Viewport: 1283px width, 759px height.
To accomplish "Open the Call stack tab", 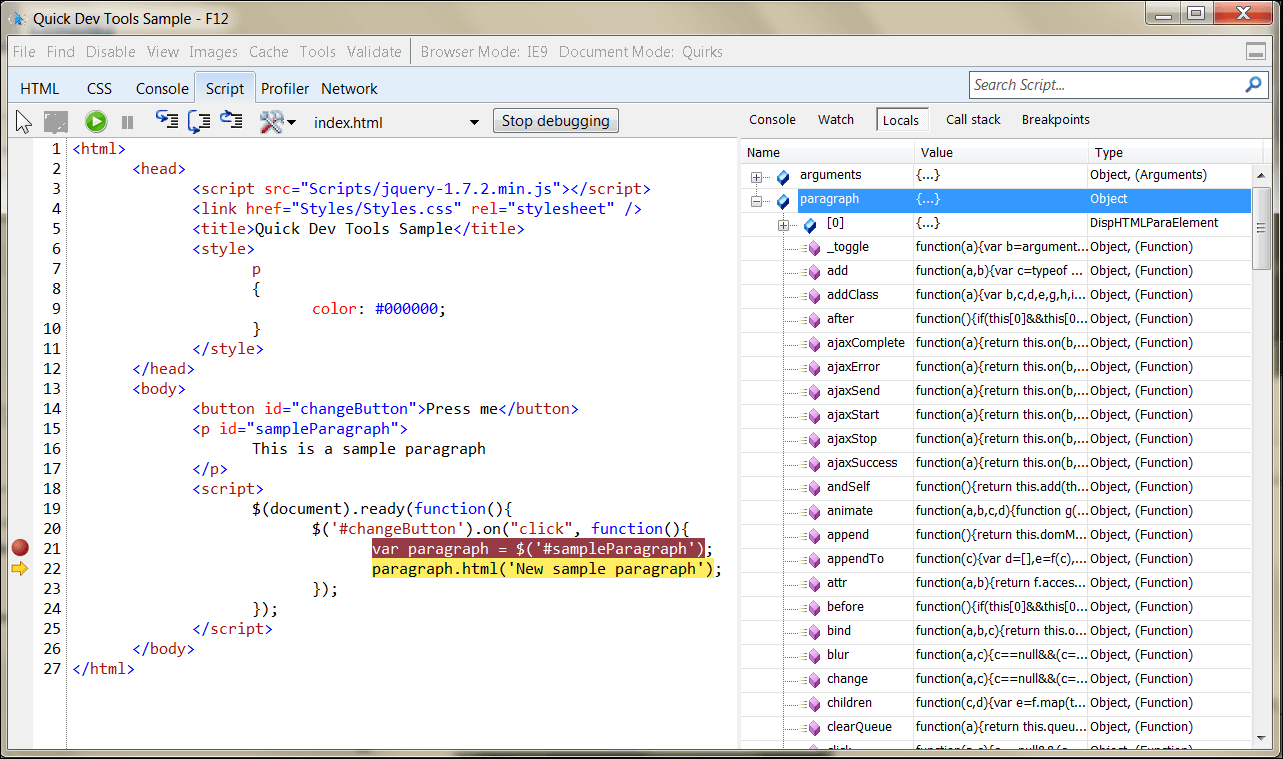I will coord(972,120).
